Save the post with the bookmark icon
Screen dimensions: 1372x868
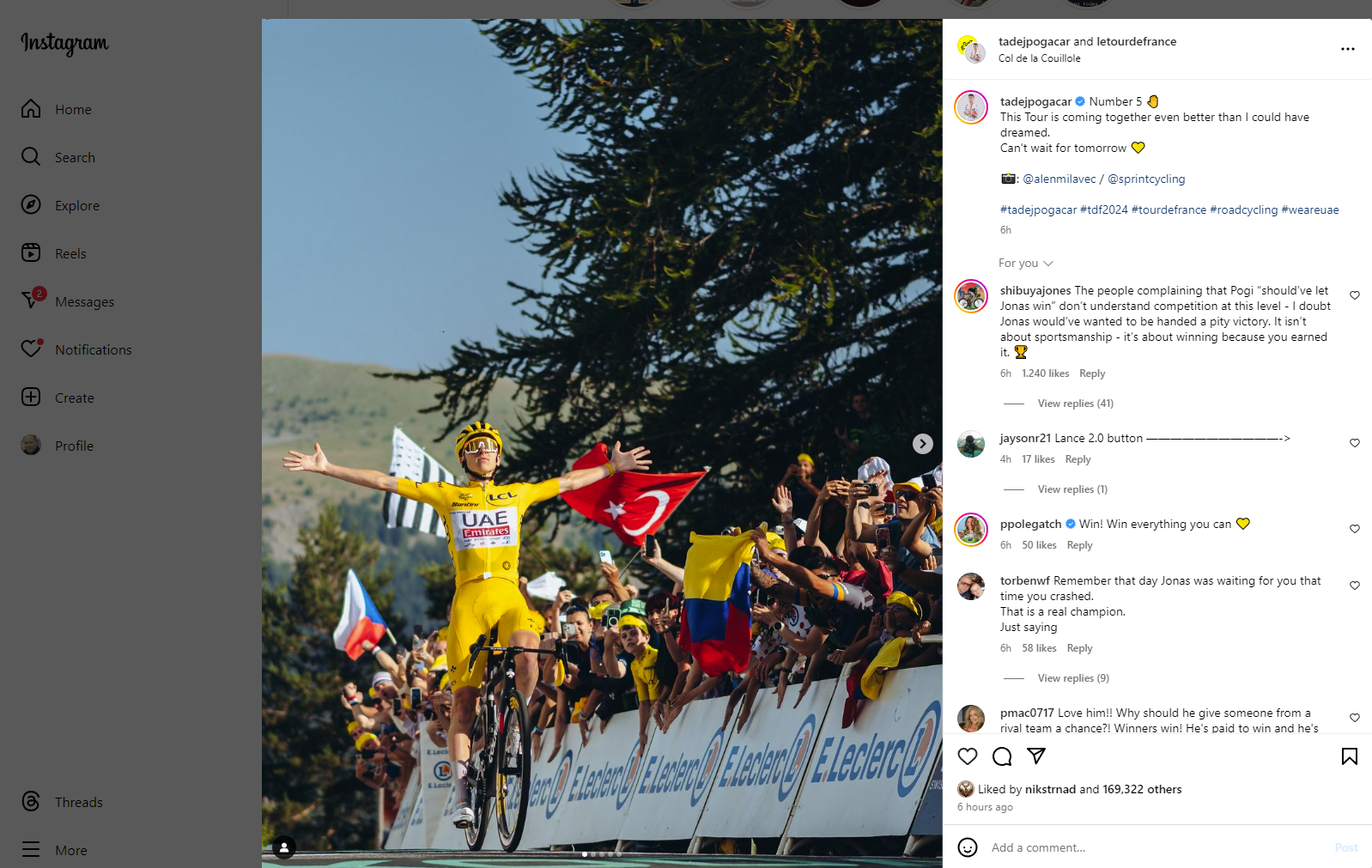coord(1350,756)
